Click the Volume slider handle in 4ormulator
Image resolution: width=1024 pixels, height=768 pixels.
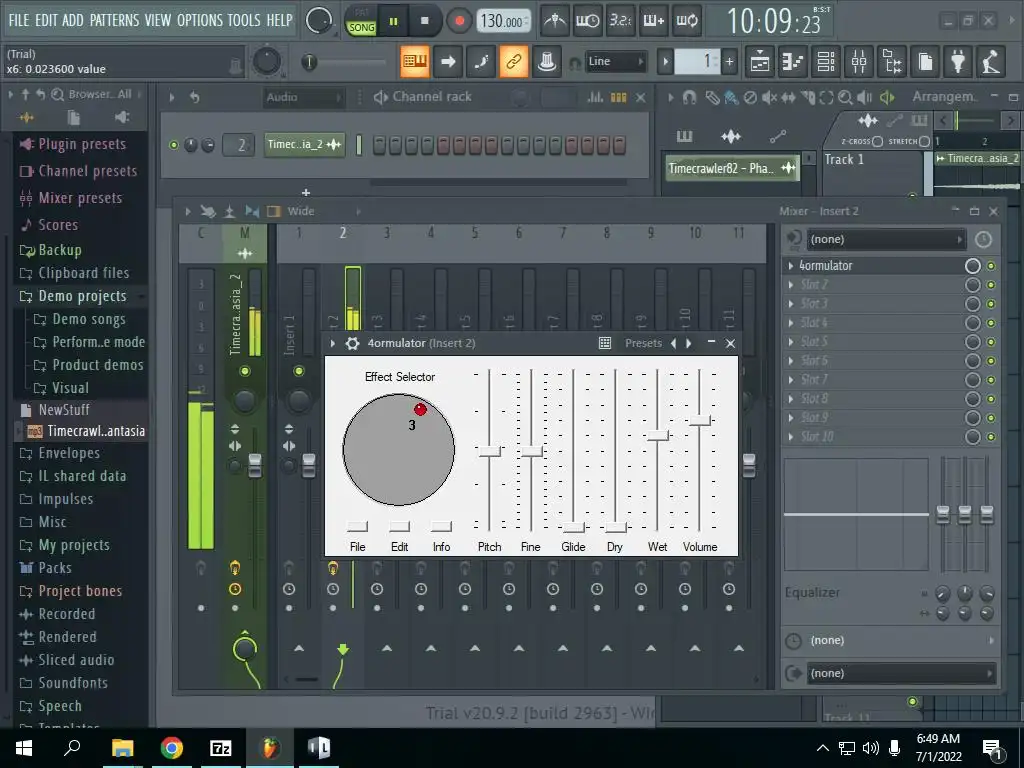(x=700, y=420)
